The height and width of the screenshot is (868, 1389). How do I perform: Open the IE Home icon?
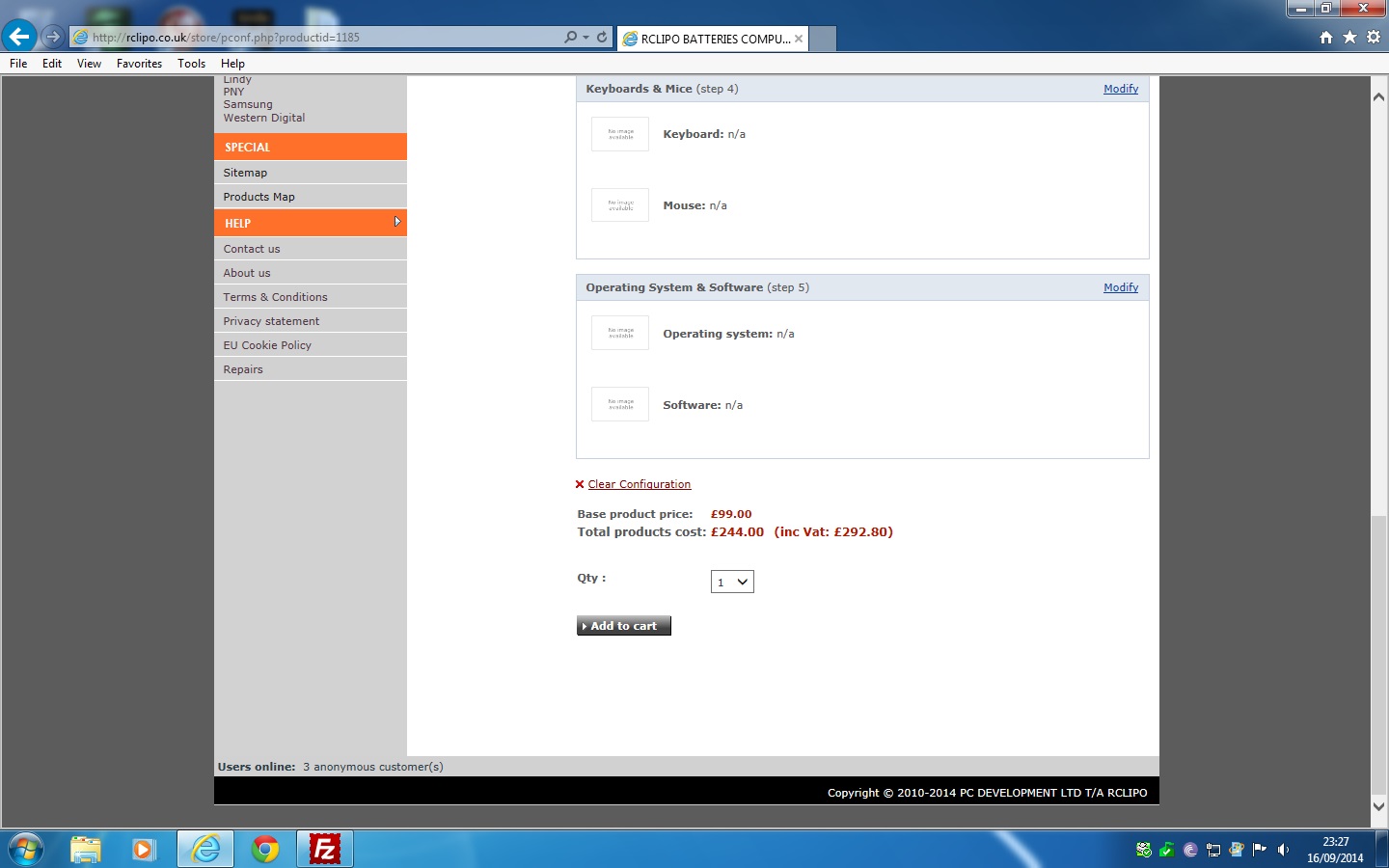(1326, 38)
